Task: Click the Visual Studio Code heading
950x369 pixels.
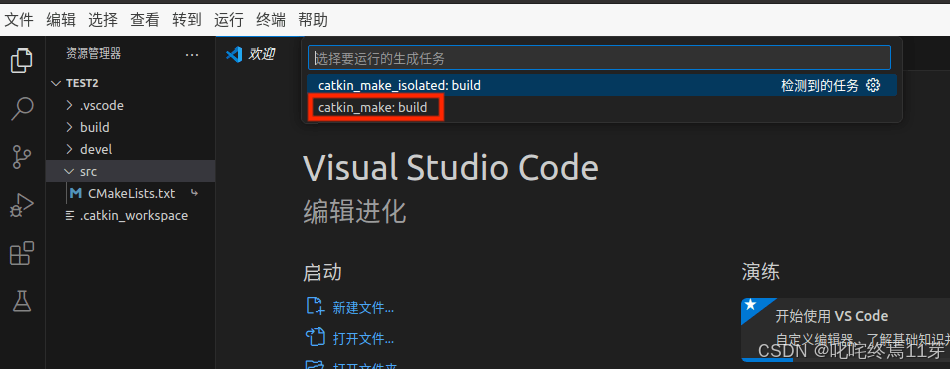Action: point(451,167)
